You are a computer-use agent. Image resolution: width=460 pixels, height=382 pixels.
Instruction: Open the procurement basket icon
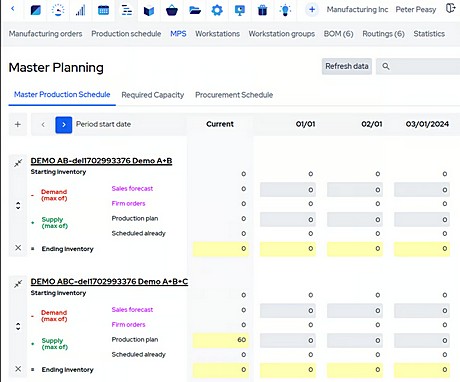pyautogui.click(x=172, y=10)
